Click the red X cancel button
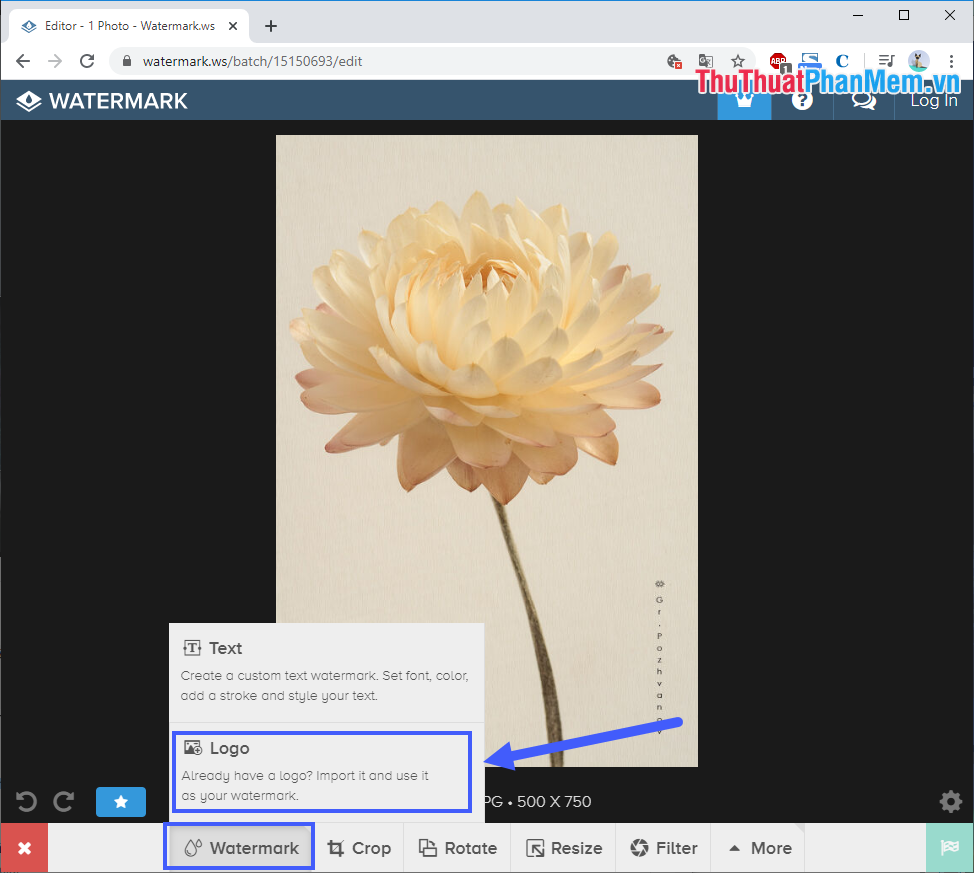The width and height of the screenshot is (974, 873). tap(24, 848)
